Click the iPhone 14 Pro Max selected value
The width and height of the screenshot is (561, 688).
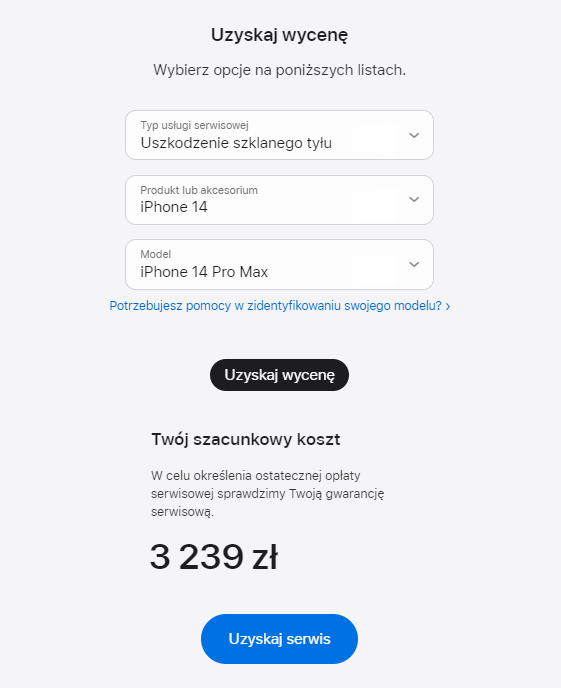click(x=204, y=272)
